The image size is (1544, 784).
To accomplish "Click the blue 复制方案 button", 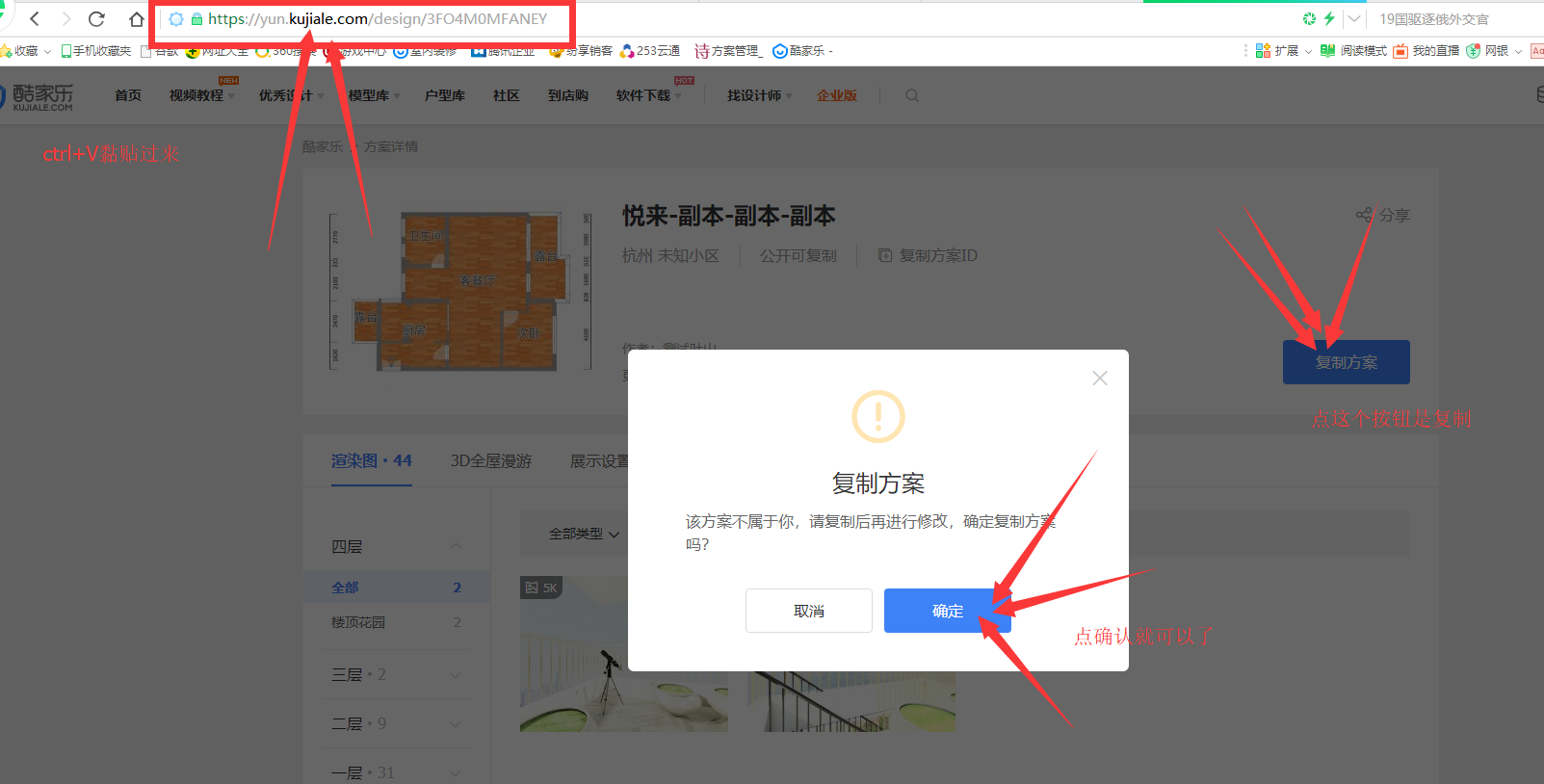I will coord(1347,362).
